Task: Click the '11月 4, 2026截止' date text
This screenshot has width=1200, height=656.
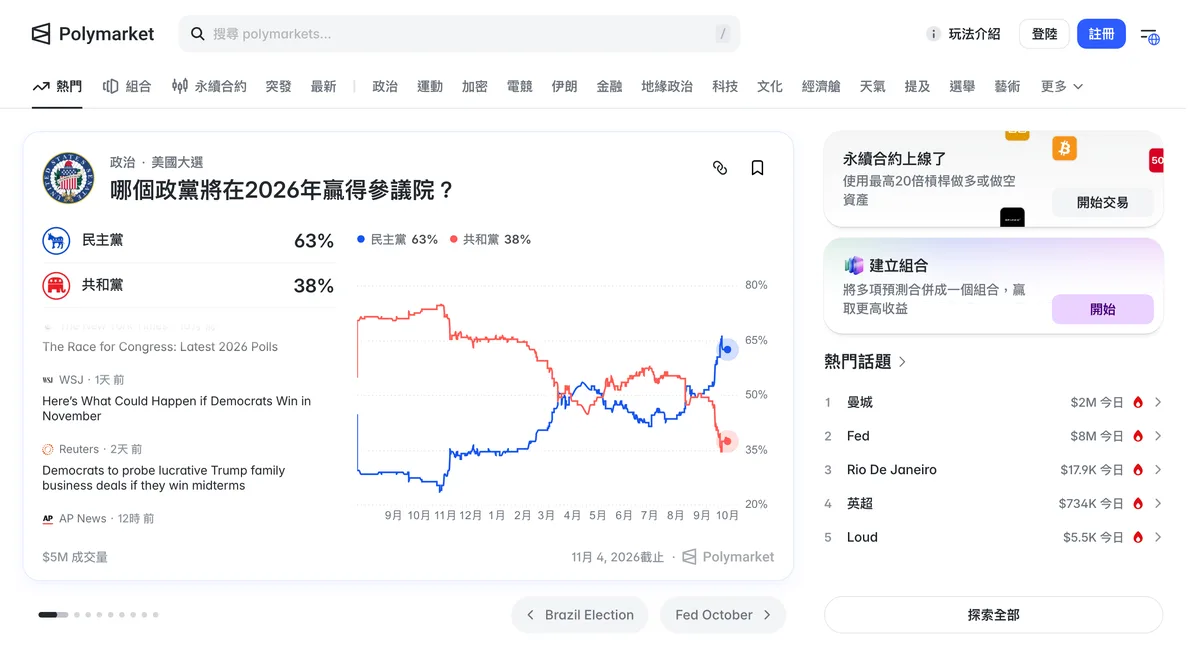Action: (x=617, y=557)
